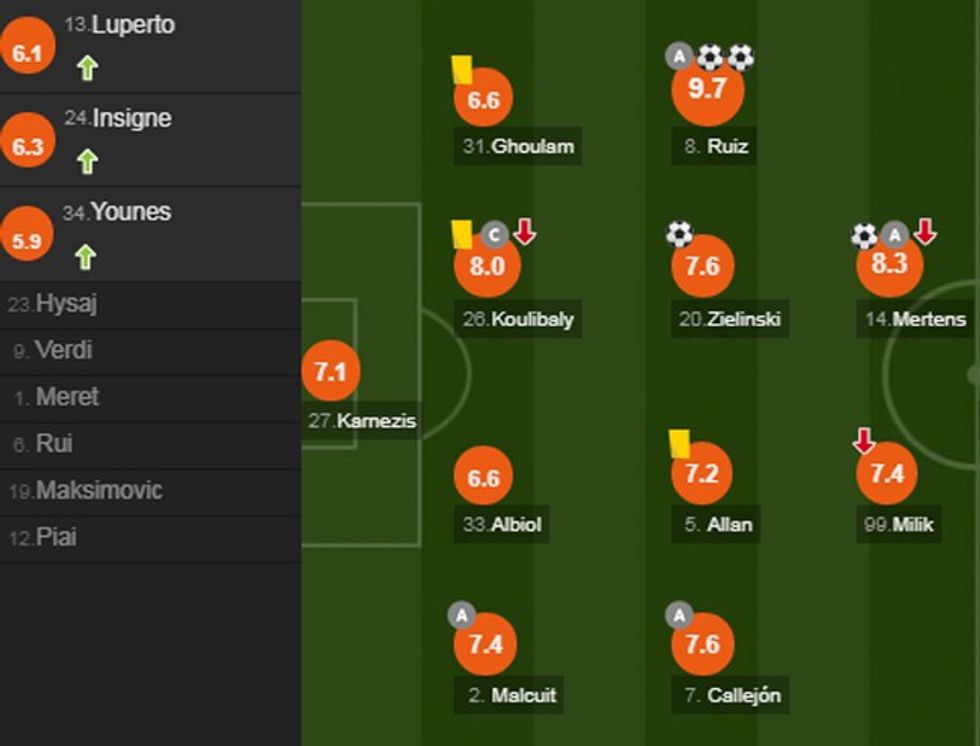The height and width of the screenshot is (746, 980).
Task: Open Maksimovic from the bench list
Action: 98,491
